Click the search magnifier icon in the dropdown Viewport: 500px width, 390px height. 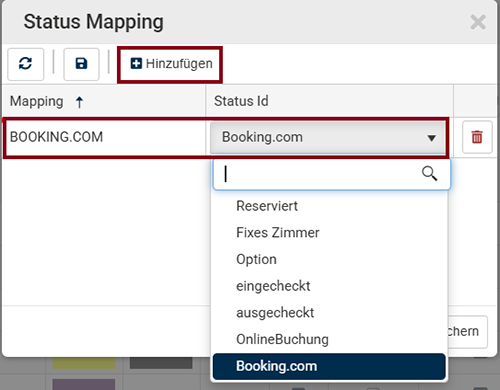pos(429,174)
